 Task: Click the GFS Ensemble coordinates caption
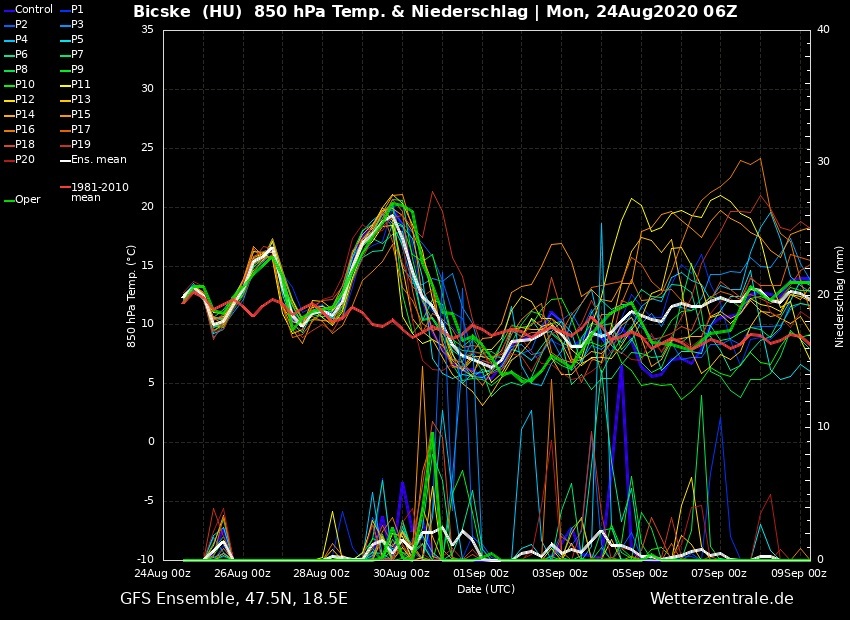pyautogui.click(x=234, y=599)
